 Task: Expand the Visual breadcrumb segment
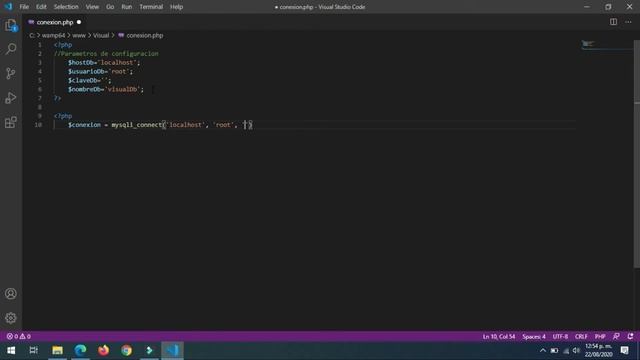click(x=101, y=36)
